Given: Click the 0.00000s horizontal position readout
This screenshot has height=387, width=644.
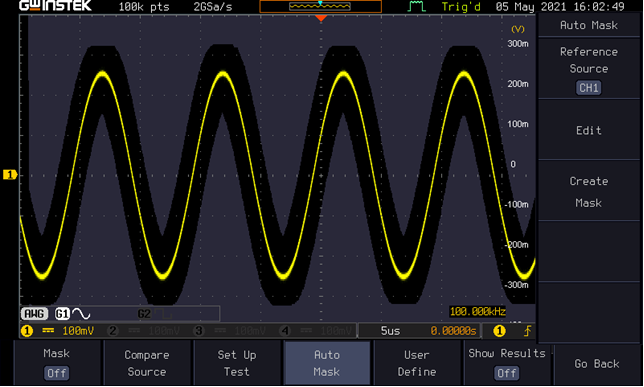Looking at the screenshot, I should [453, 331].
